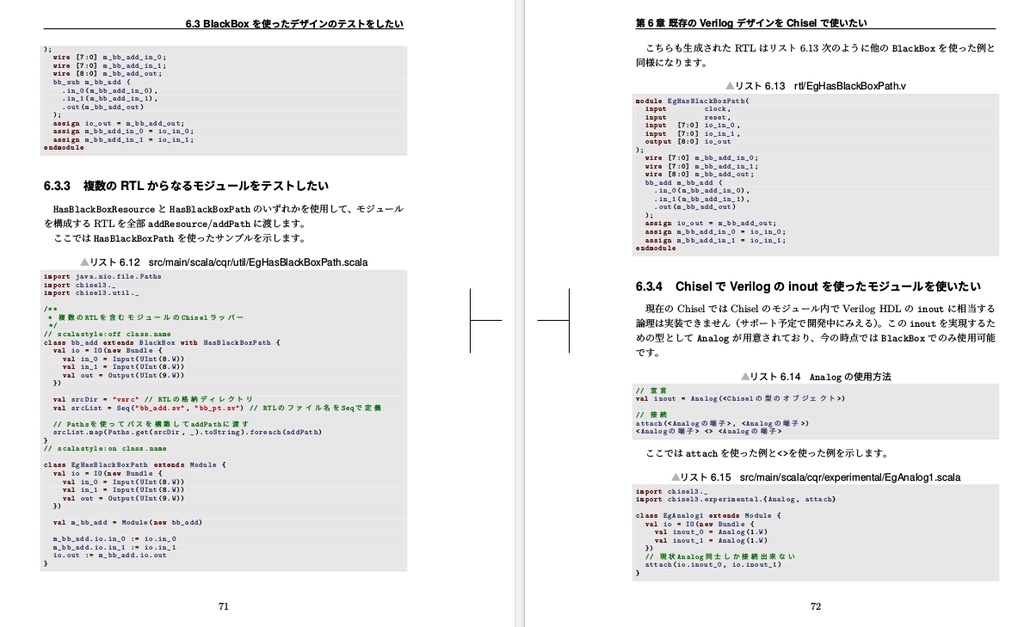Click the 'io.out := m_bb_add.io.out' line
Screen dimensions: 1024x627
pos(110,555)
